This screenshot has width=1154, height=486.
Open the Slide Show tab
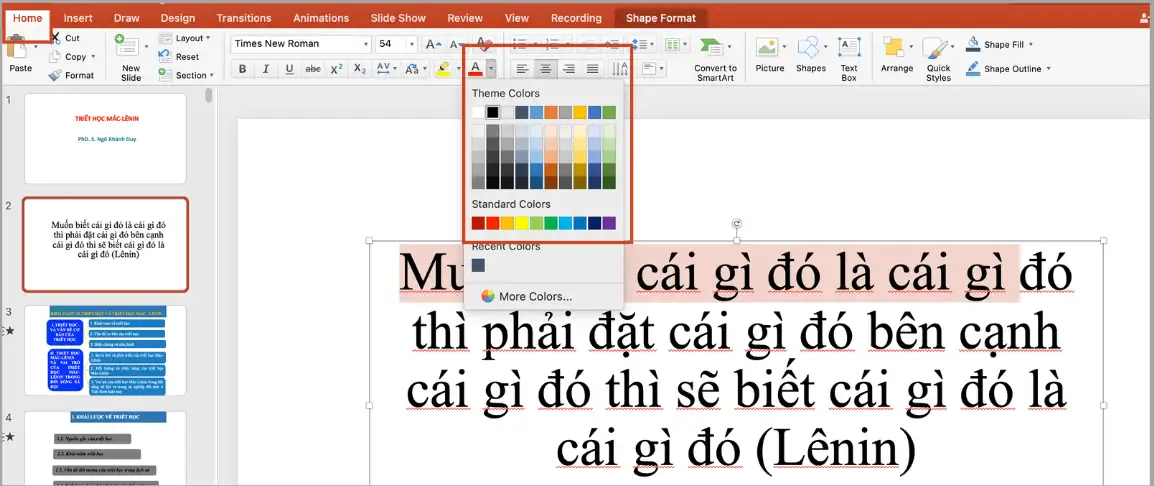pos(398,18)
